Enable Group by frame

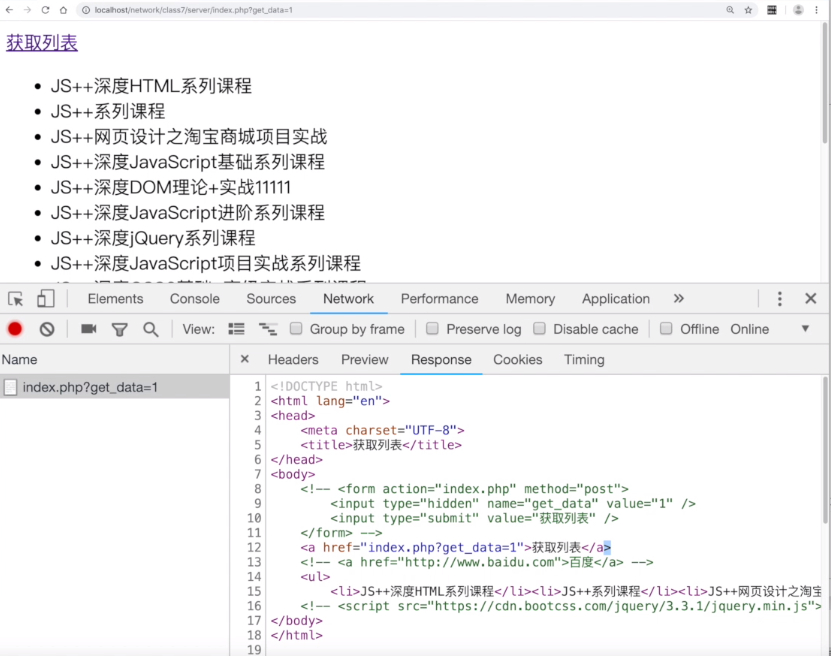[x=296, y=329]
